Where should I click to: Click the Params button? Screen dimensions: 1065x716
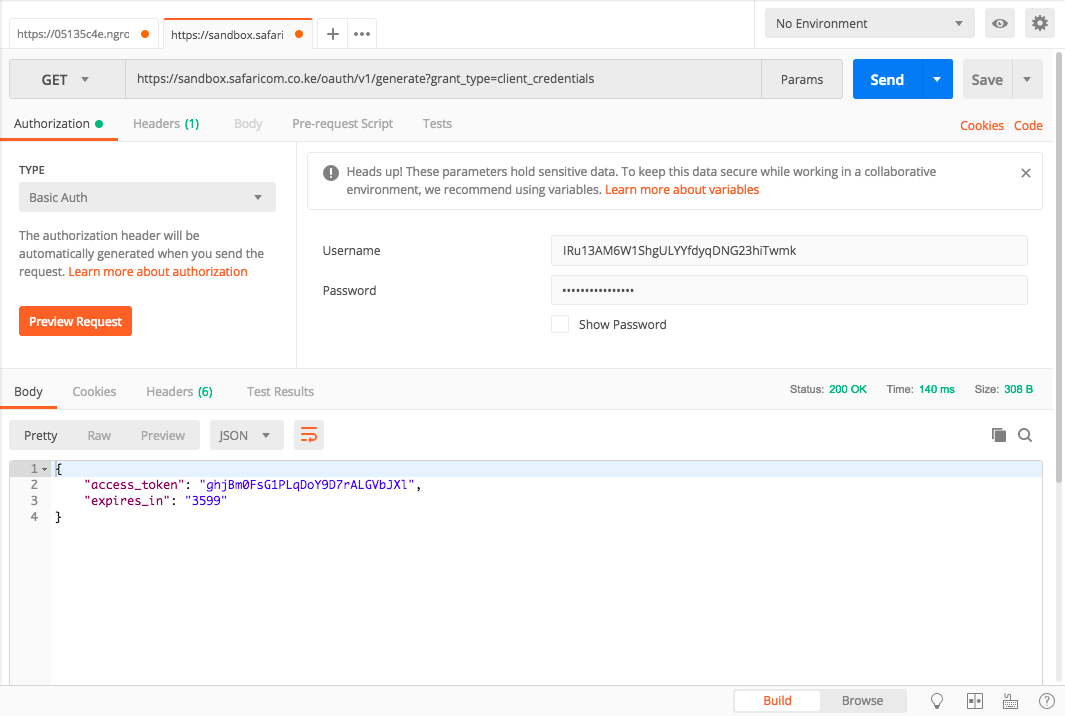click(801, 79)
